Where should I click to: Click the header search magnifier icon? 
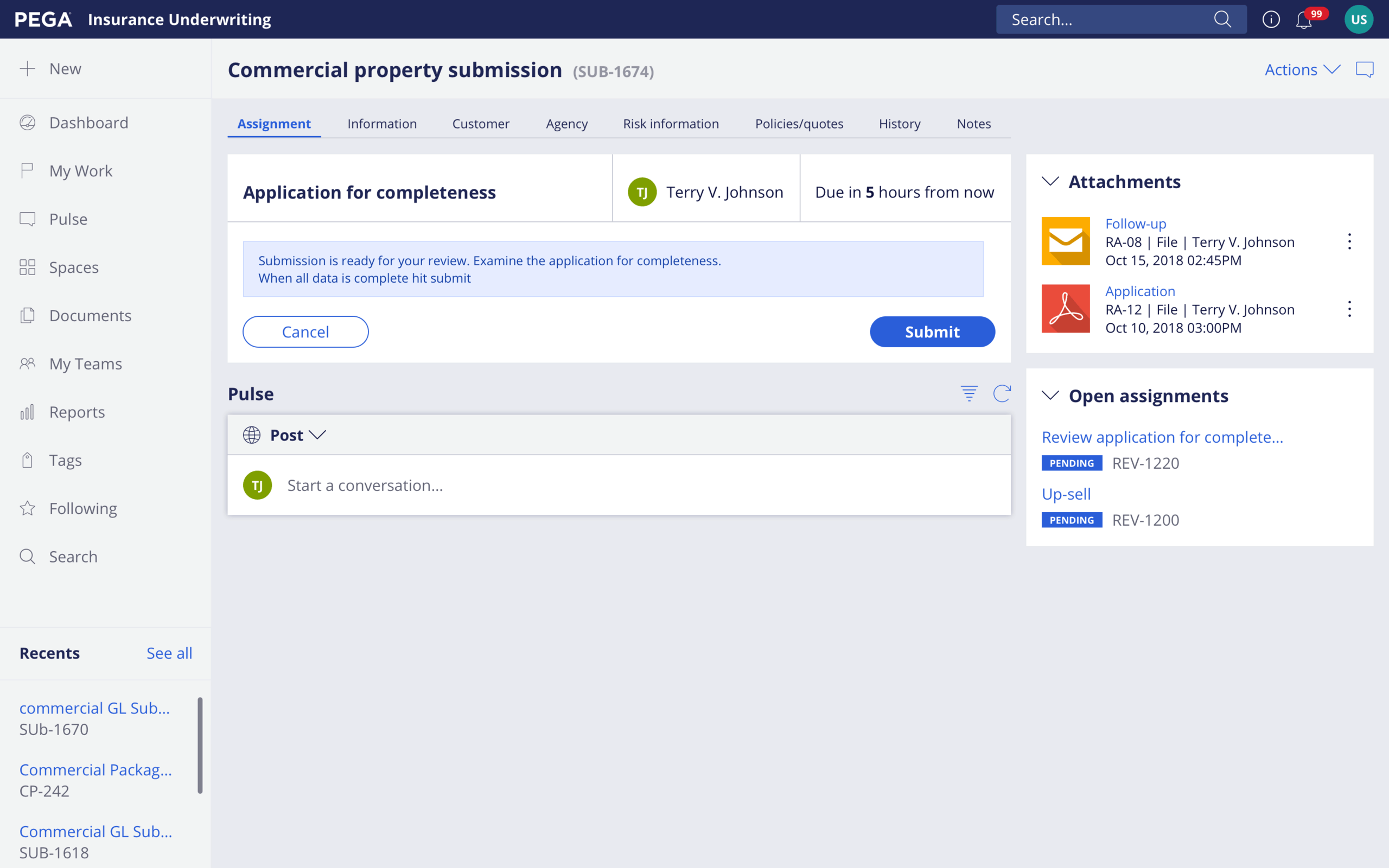[x=1222, y=20]
